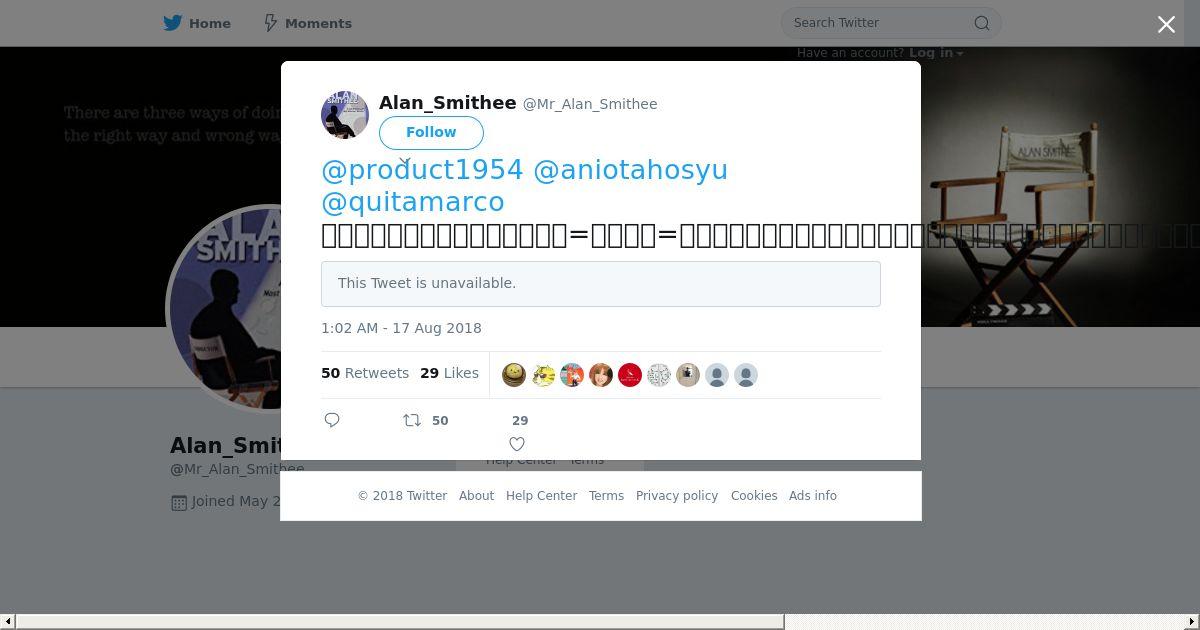This screenshot has height=630, width=1200.
Task: Follow Alan_Smithee
Action: point(431,132)
